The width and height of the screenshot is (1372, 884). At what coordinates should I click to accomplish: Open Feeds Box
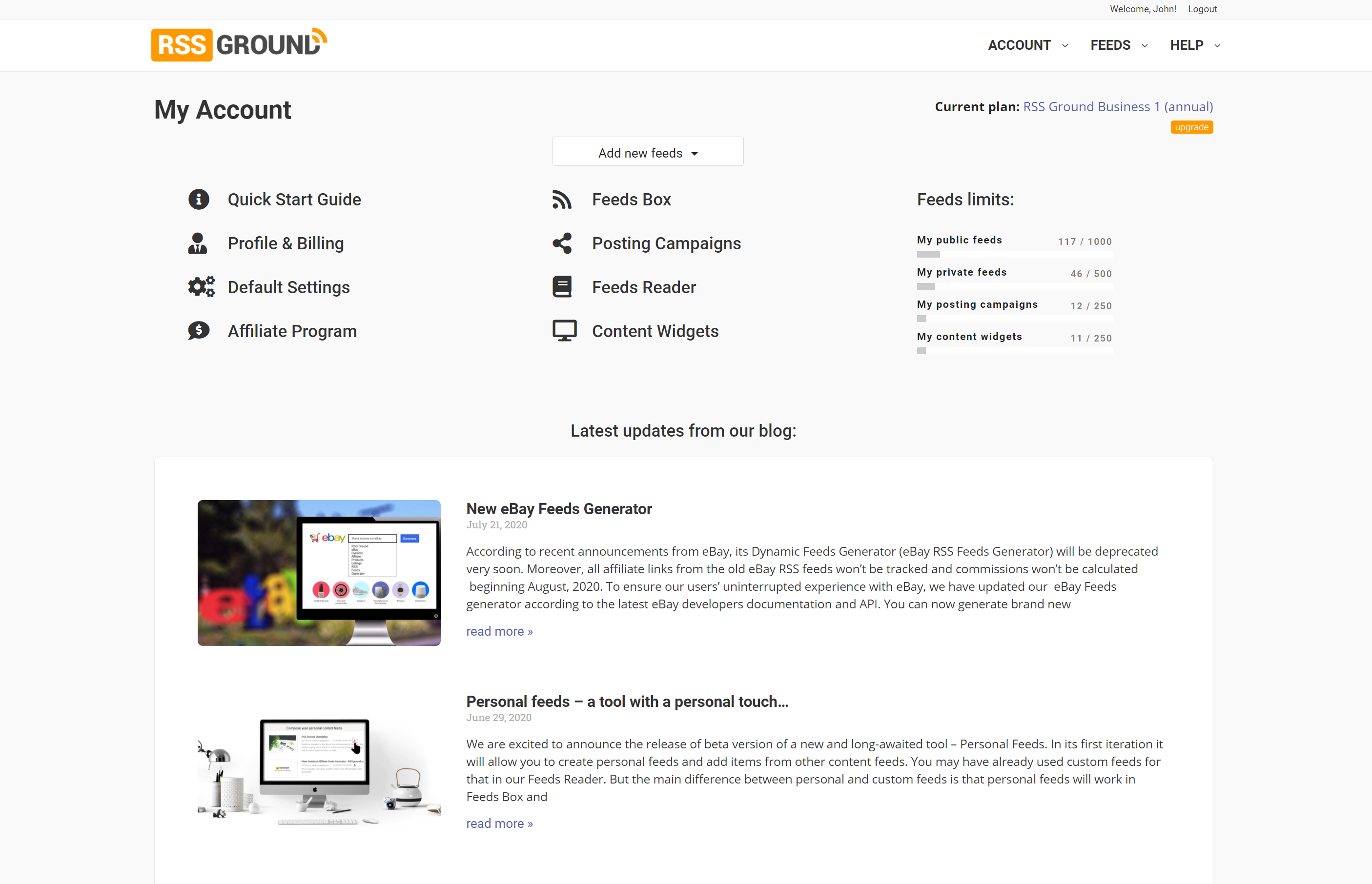(x=631, y=199)
